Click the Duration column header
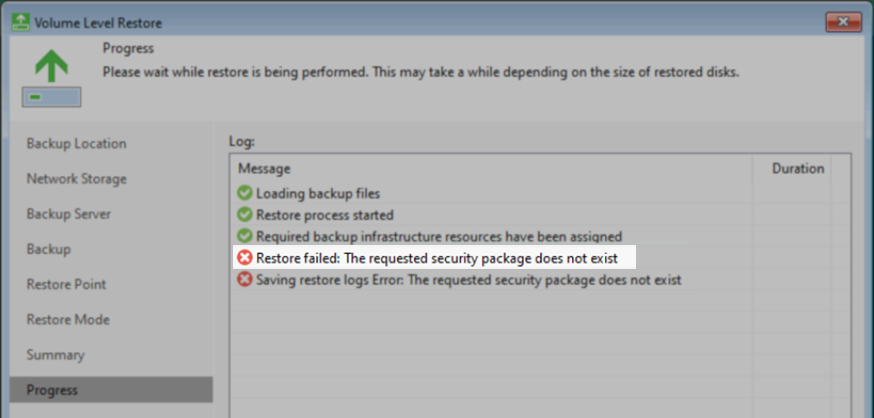This screenshot has height=418, width=874. tap(798, 168)
